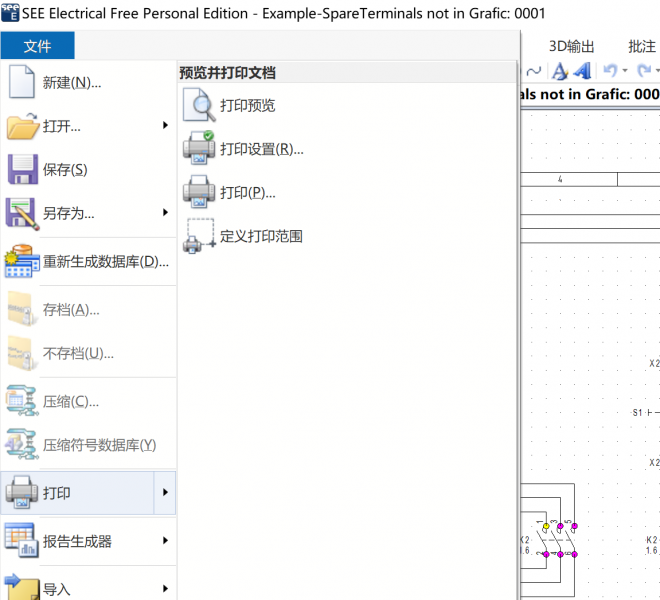Image resolution: width=660 pixels, height=600 pixels.
Task: Click the define print range icon
Action: (200, 236)
